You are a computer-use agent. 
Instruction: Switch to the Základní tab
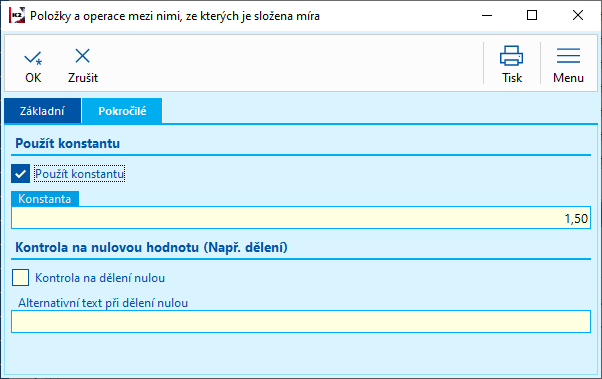click(43, 111)
